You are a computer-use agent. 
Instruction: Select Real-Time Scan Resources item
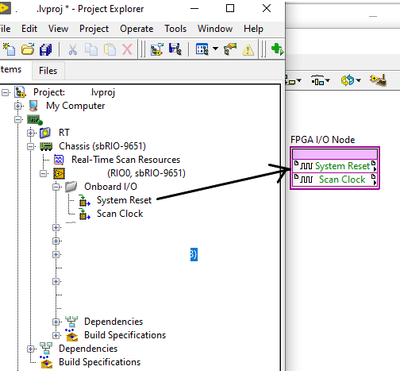126,160
